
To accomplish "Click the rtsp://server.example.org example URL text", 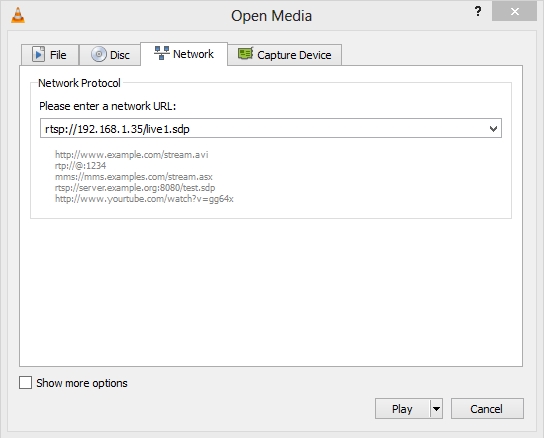I will 135,188.
